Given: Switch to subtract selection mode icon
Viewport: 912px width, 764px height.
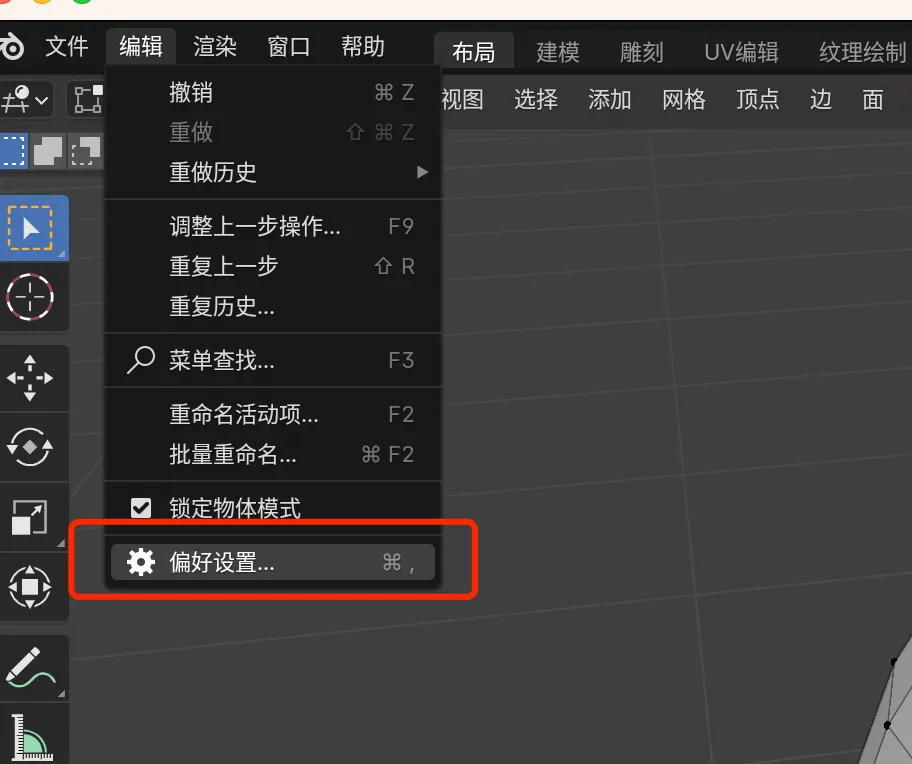Looking at the screenshot, I should point(87,150).
